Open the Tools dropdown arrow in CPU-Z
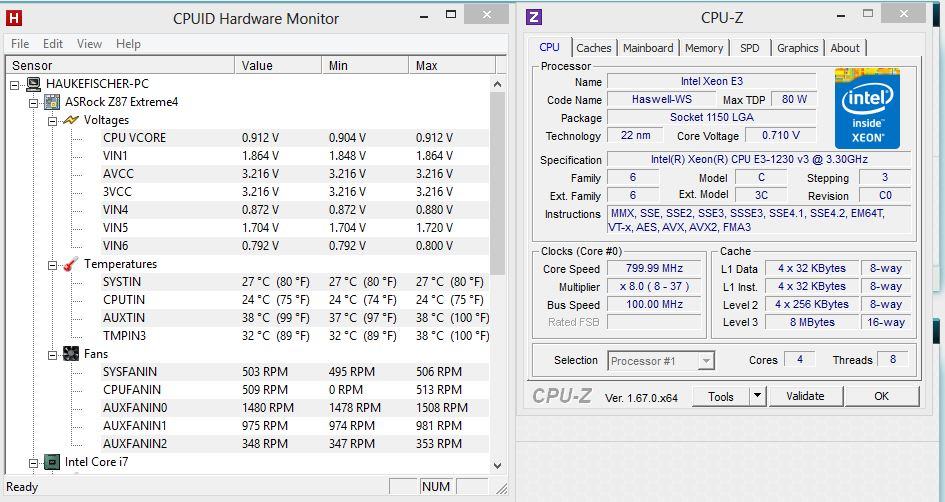This screenshot has width=945, height=502. 758,396
